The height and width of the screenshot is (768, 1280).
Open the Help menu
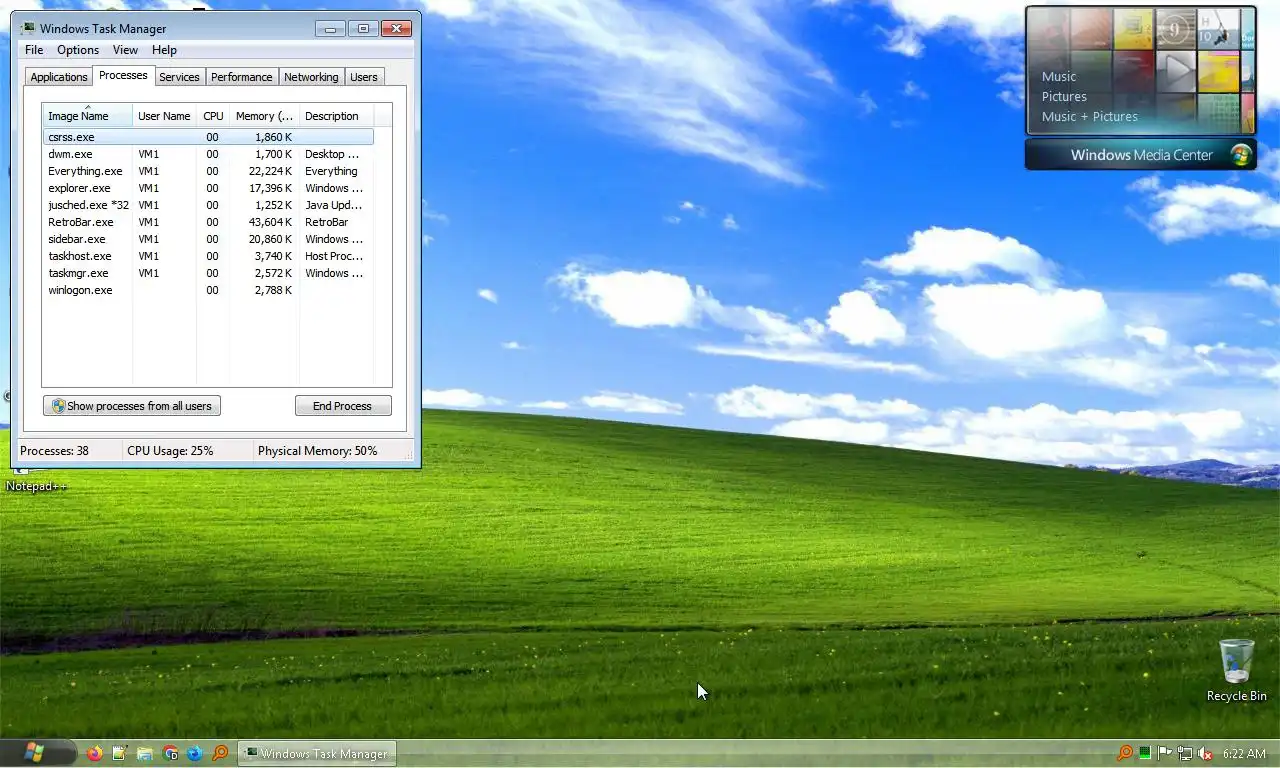(x=164, y=50)
